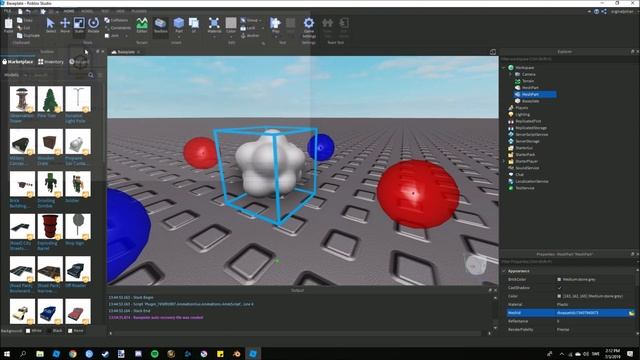Open Roblox Studio taskbar icon
The image size is (640, 360).
point(253,353)
